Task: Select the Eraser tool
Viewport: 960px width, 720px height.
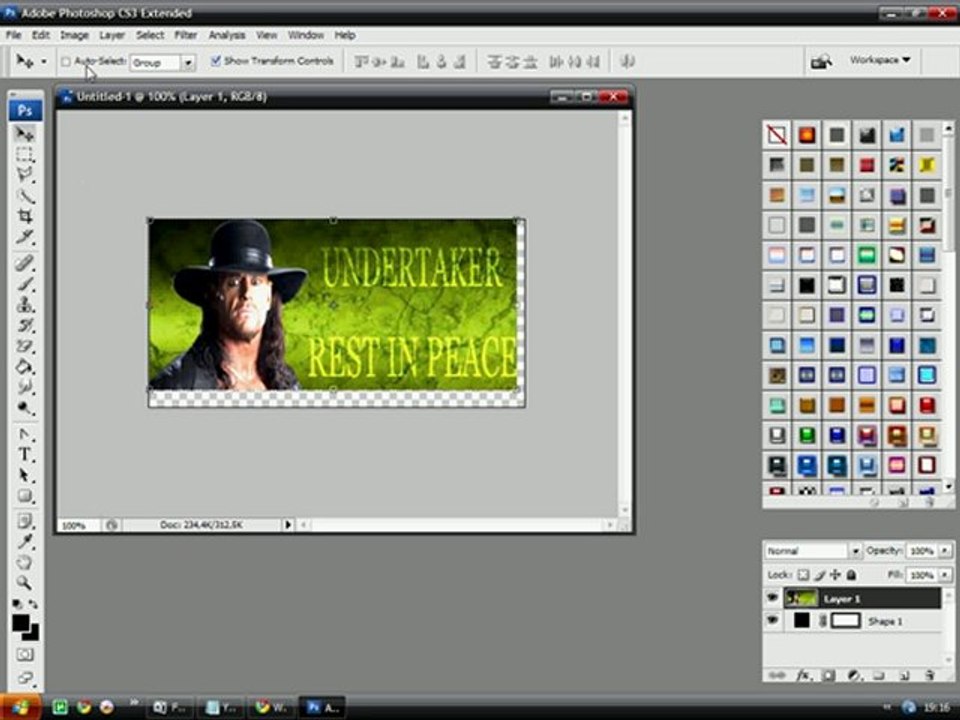Action: (x=24, y=346)
